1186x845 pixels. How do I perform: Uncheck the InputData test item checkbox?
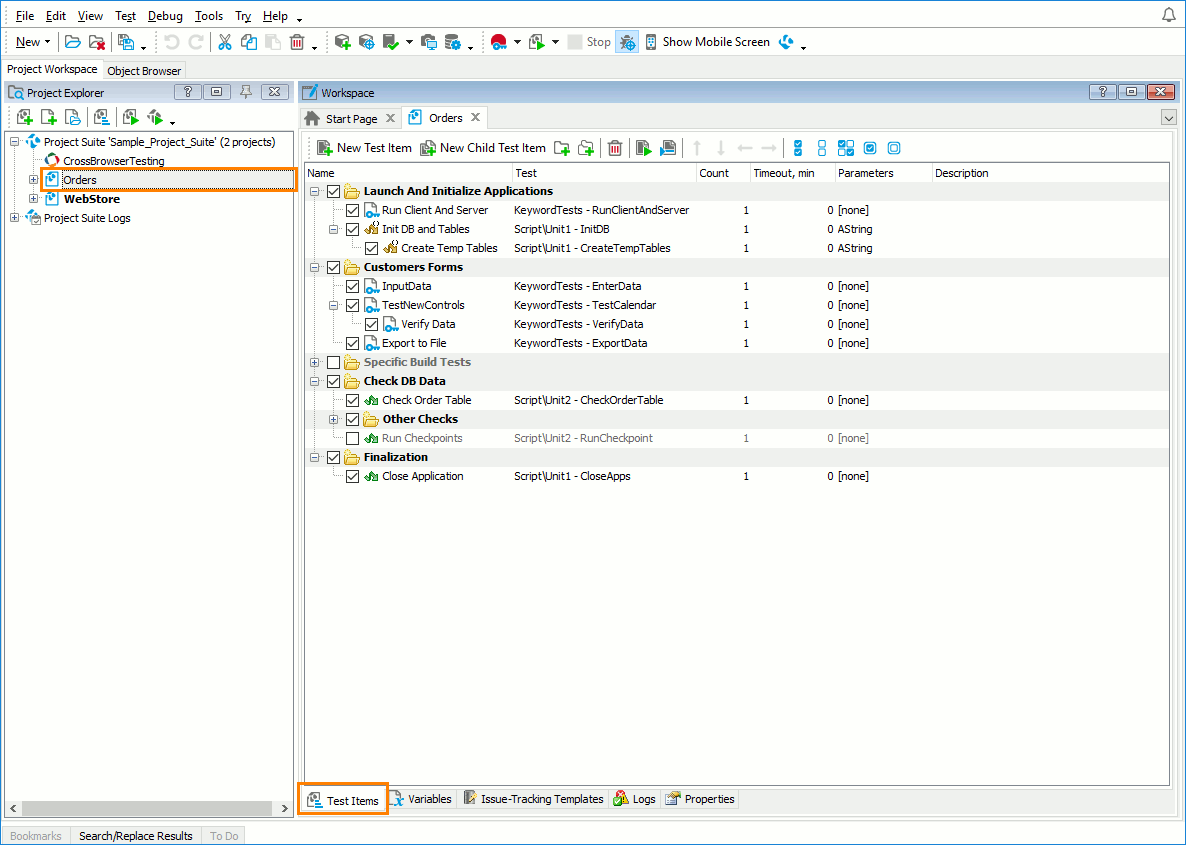(x=352, y=287)
